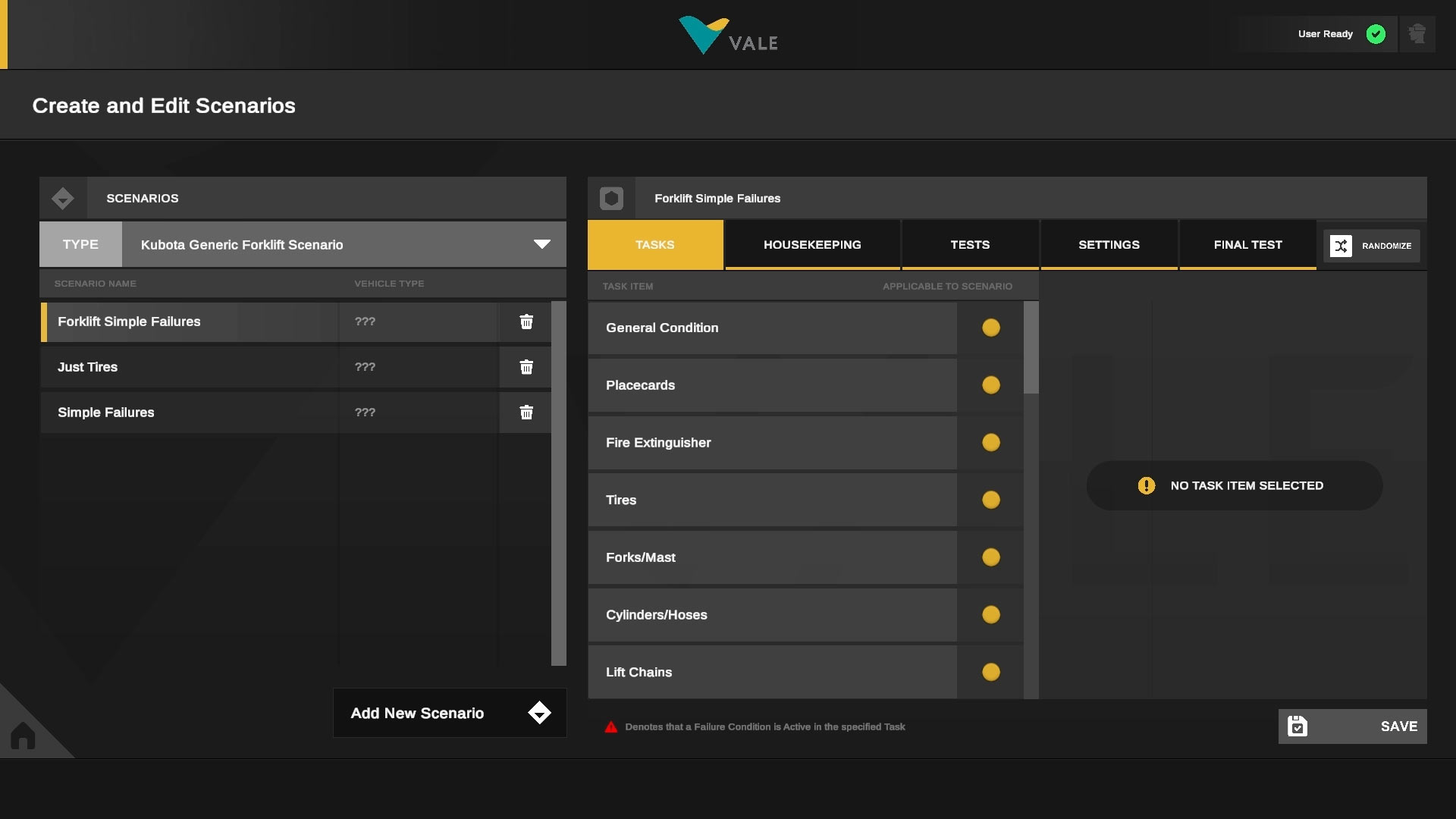Select the Tires task item
1456x819 pixels.
pos(772,500)
